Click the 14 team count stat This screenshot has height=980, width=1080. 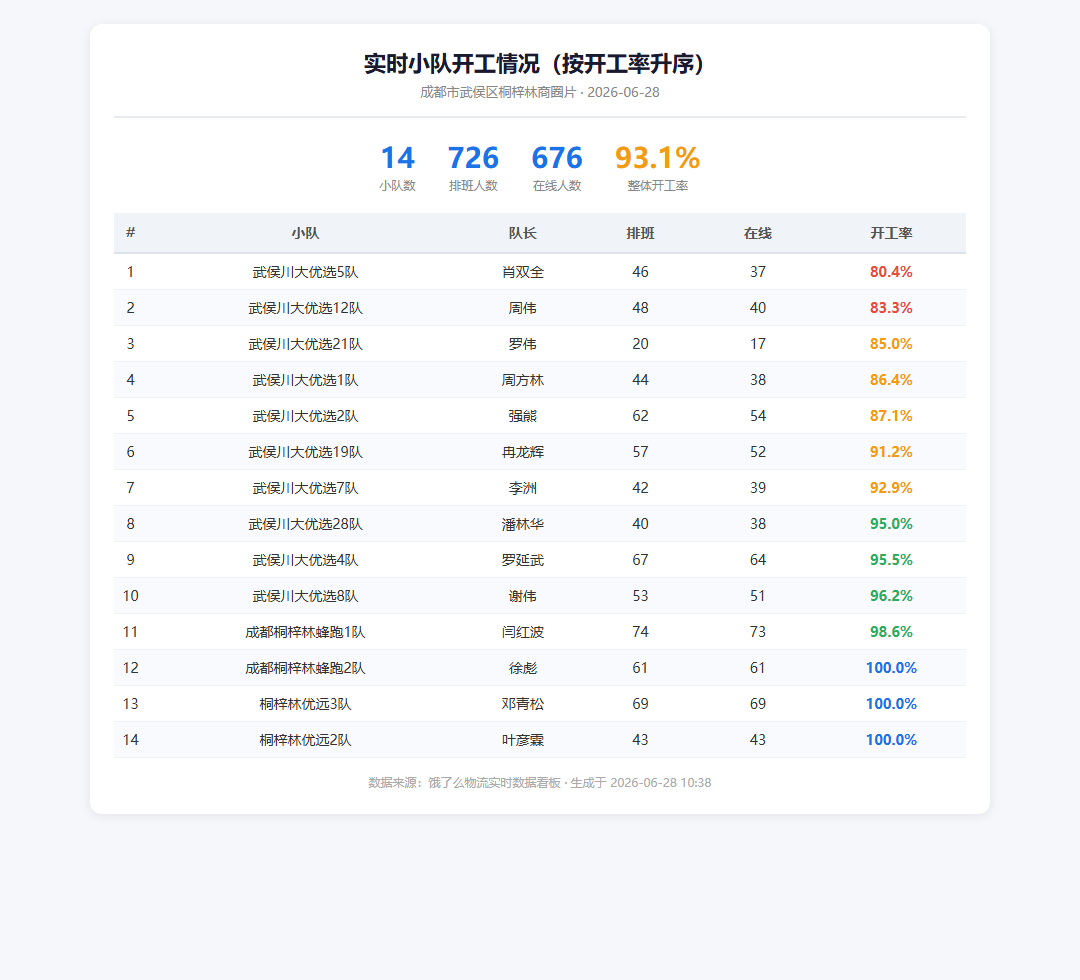[397, 158]
